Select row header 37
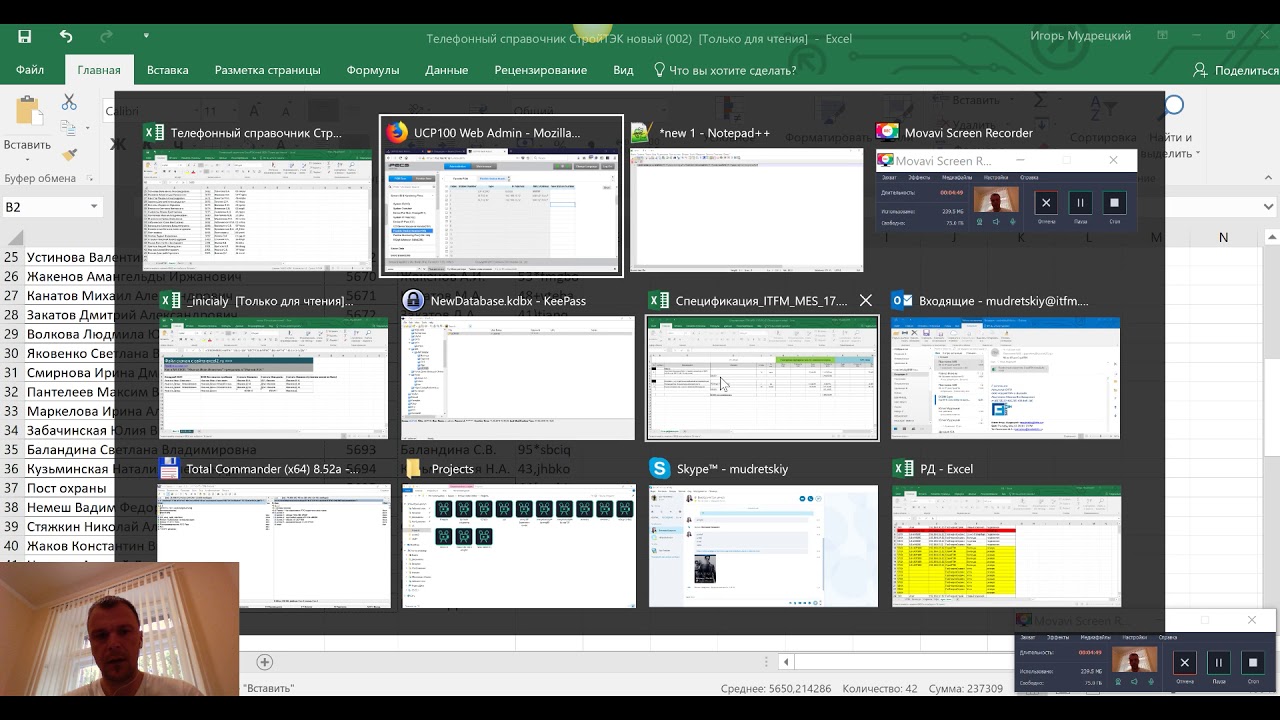 11,488
